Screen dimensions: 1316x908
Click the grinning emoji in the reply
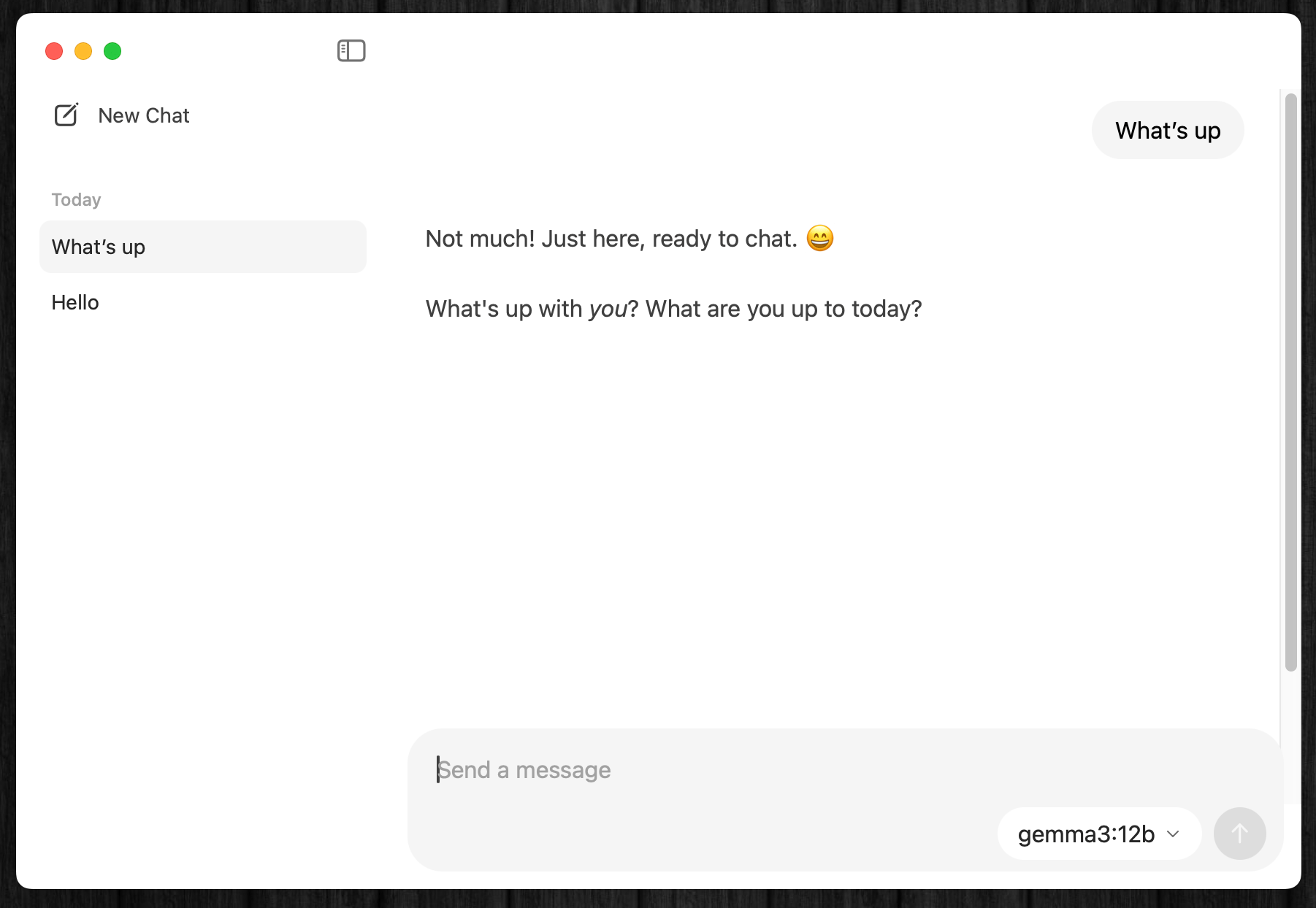coord(819,239)
